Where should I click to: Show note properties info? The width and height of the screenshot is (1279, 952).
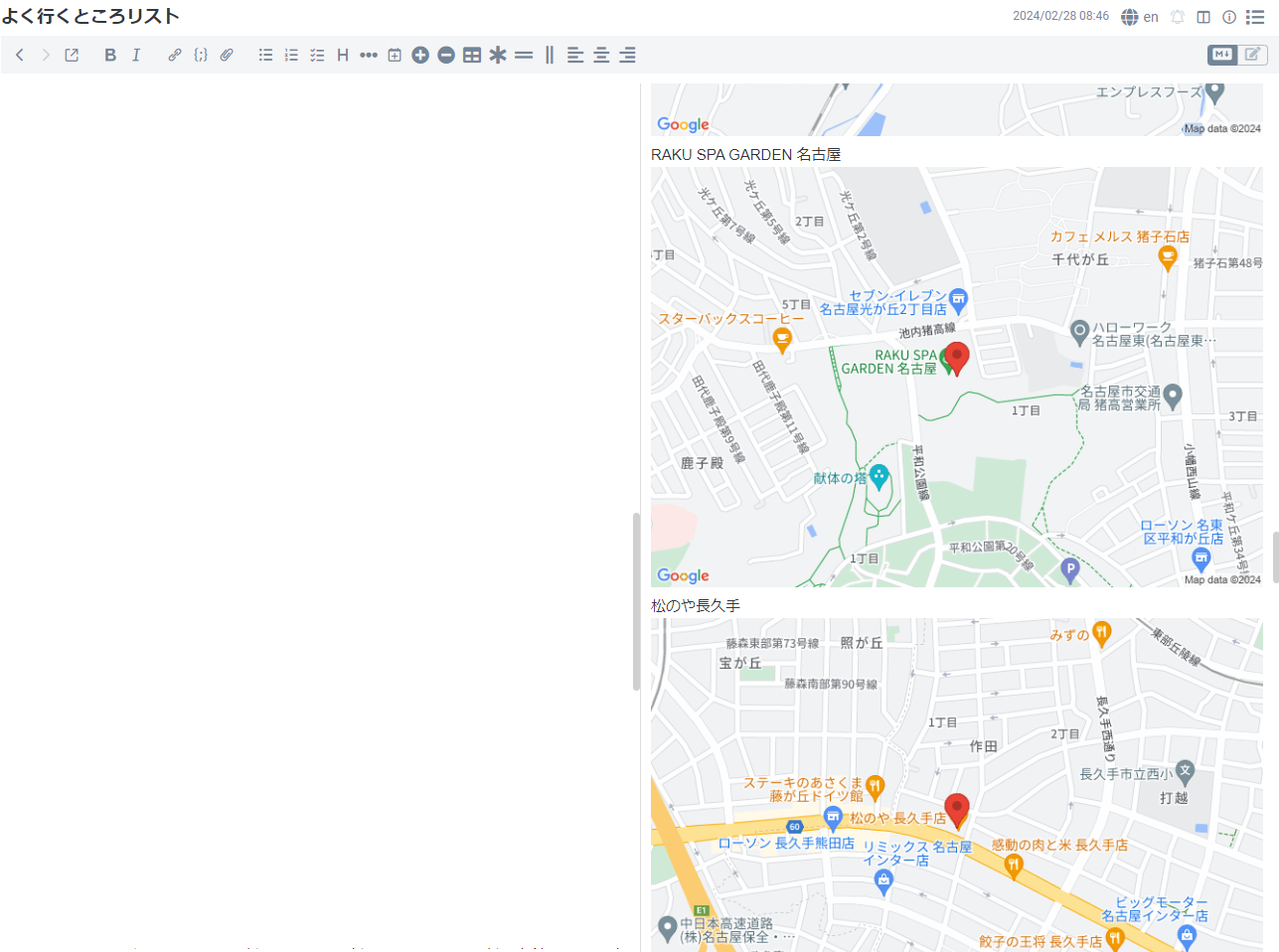pyautogui.click(x=1229, y=17)
